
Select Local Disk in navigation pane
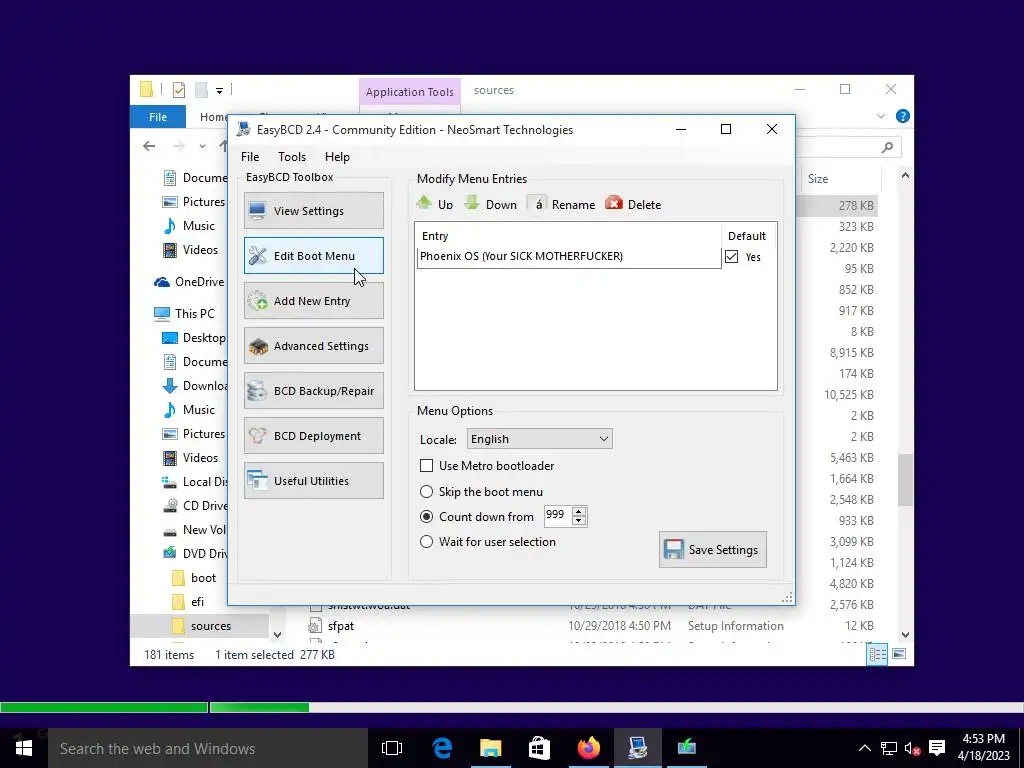click(x=196, y=481)
